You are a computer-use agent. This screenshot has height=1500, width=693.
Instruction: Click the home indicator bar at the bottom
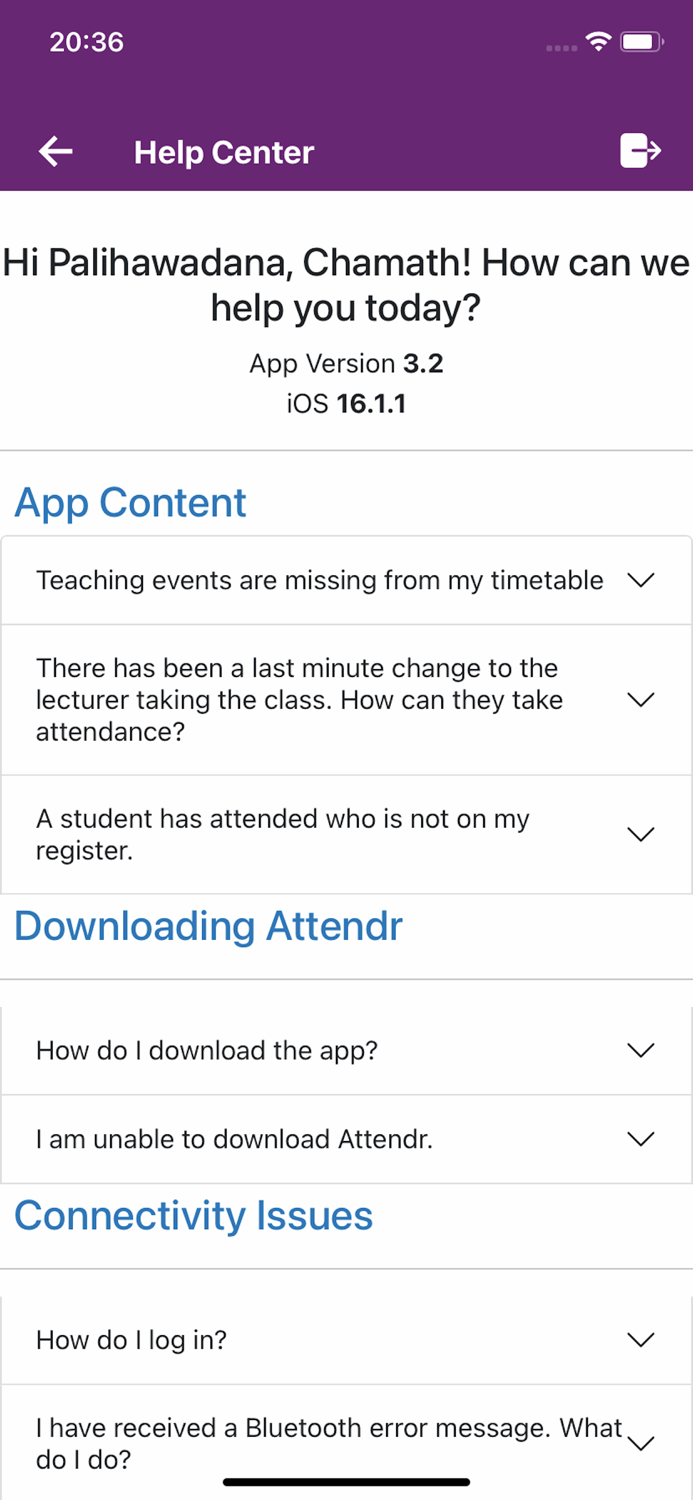tap(346, 1481)
